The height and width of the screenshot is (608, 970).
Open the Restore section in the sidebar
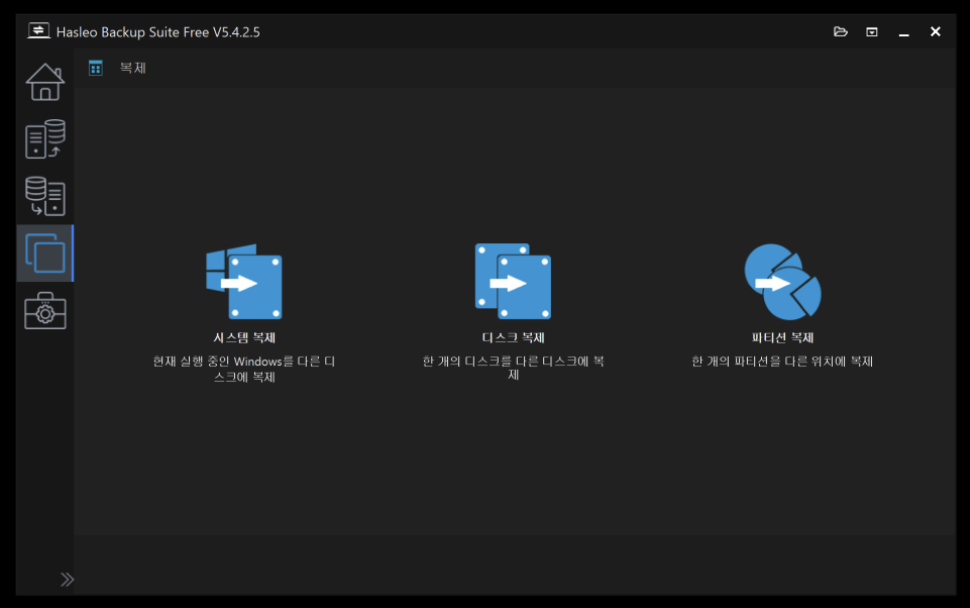coord(45,196)
